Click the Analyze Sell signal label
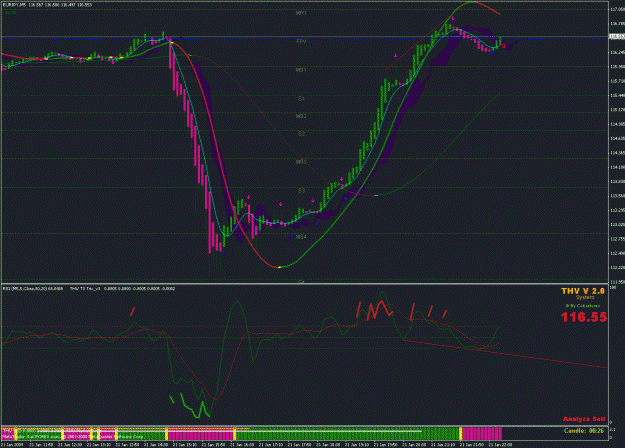Image resolution: width=625 pixels, height=448 pixels. tap(584, 419)
